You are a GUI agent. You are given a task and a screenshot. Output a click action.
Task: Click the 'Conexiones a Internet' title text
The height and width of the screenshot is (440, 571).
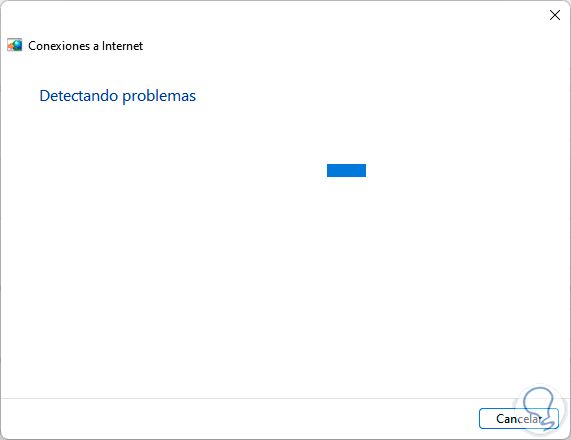point(86,46)
